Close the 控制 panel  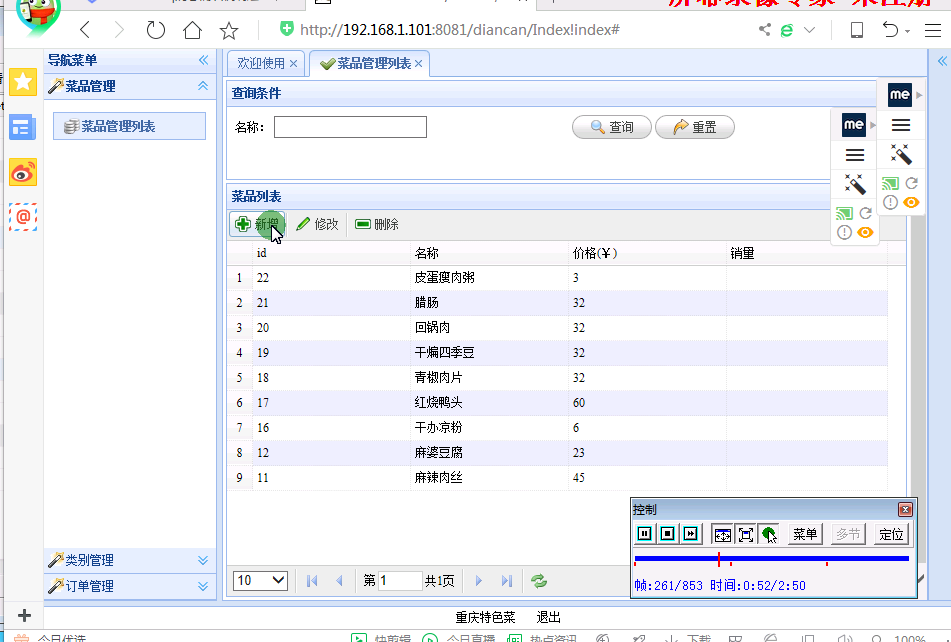coord(905,509)
